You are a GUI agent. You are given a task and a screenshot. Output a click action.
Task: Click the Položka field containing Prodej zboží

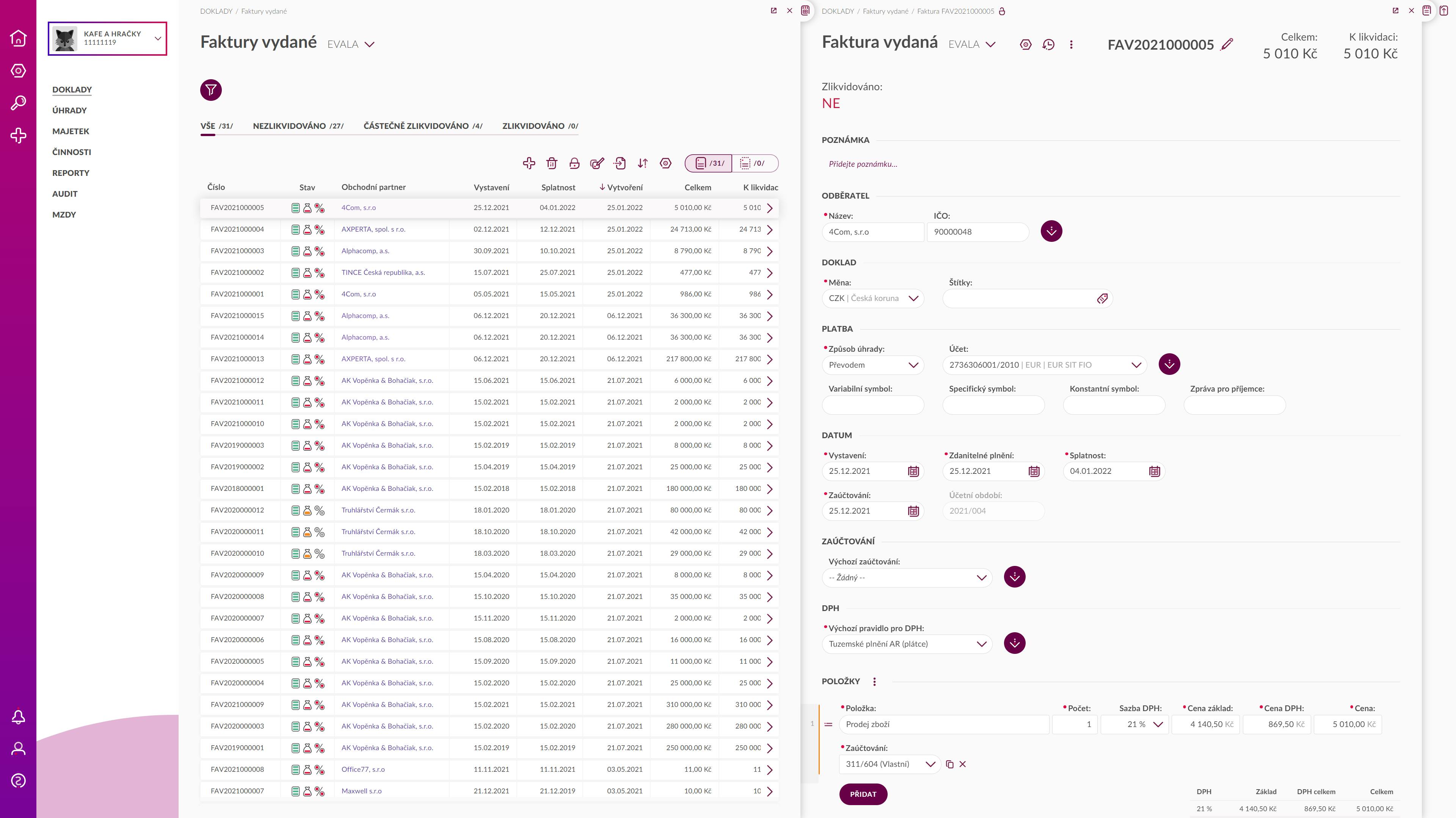tap(944, 724)
